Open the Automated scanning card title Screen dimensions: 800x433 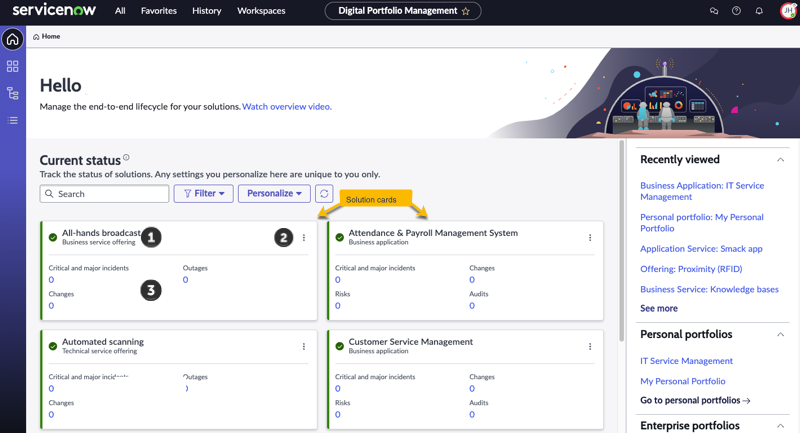pyautogui.click(x=103, y=342)
